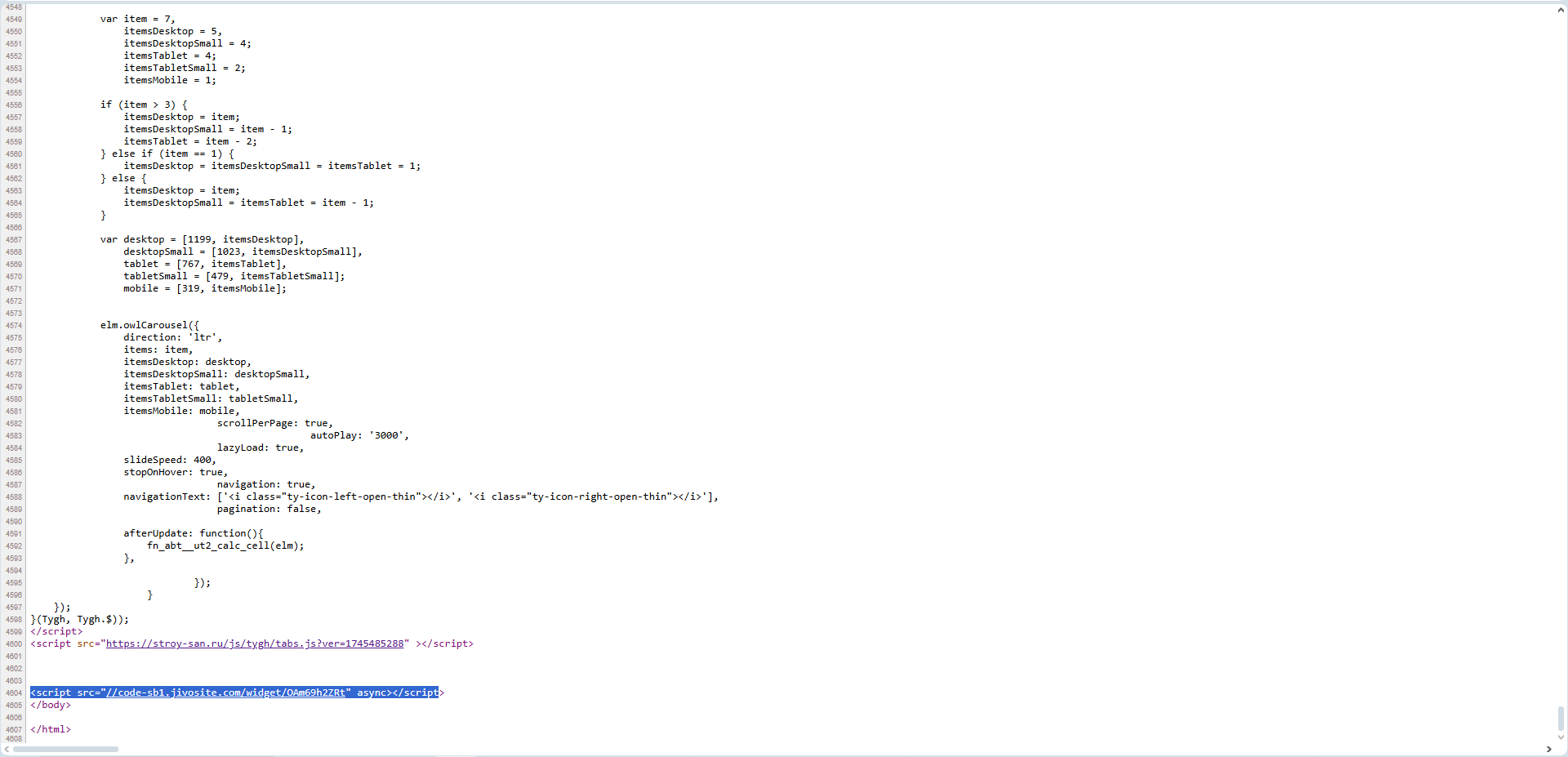
Task: Click the line 'itemsDesktop: desktop,'
Action: [188, 362]
